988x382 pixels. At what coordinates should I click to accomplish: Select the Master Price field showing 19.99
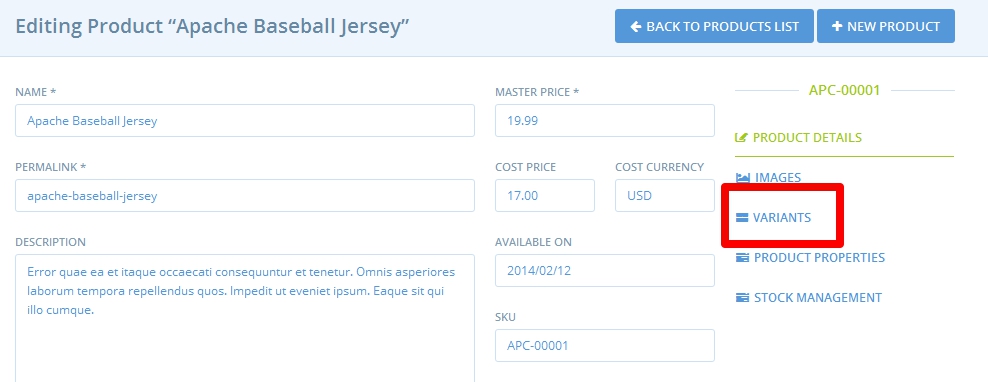click(x=605, y=120)
